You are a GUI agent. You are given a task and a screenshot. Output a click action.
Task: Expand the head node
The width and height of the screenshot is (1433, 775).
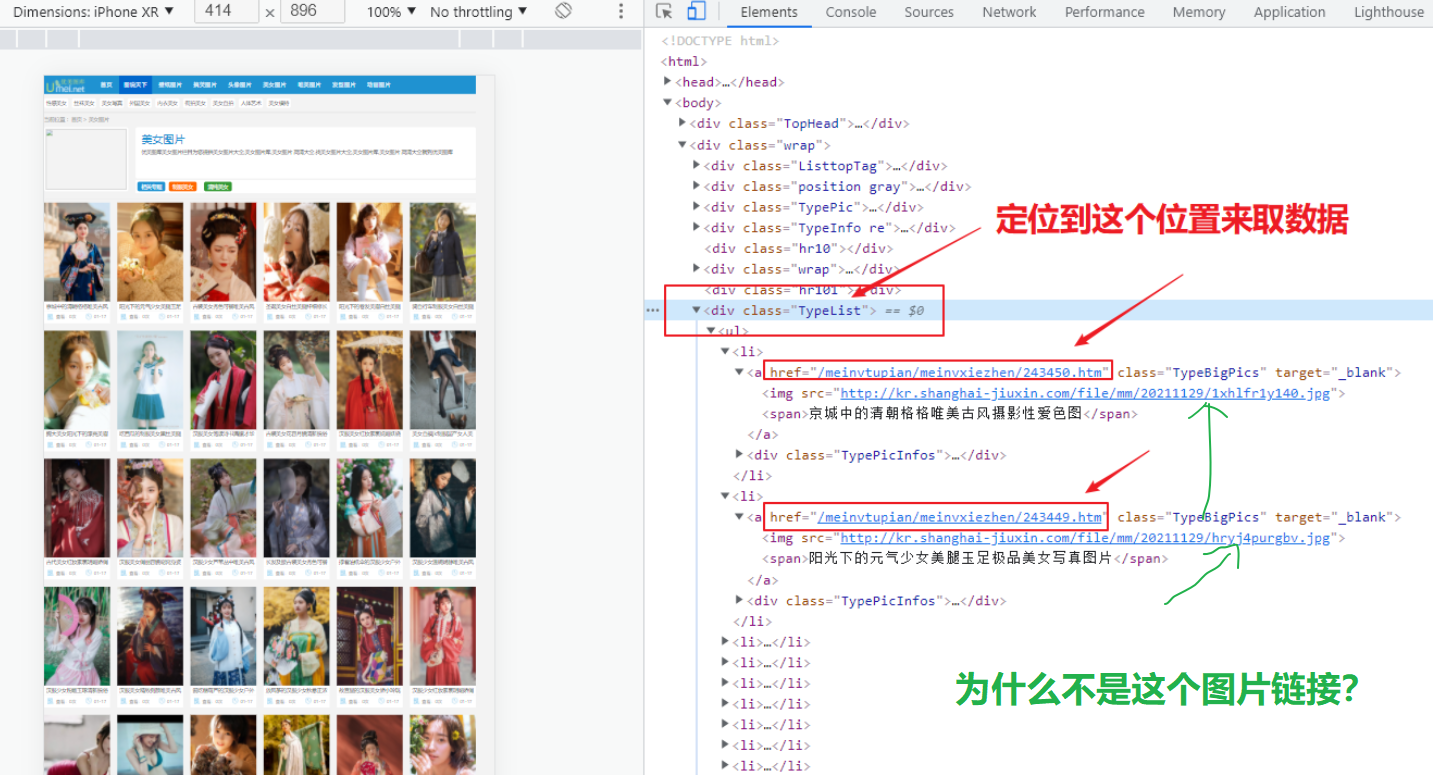(x=668, y=82)
